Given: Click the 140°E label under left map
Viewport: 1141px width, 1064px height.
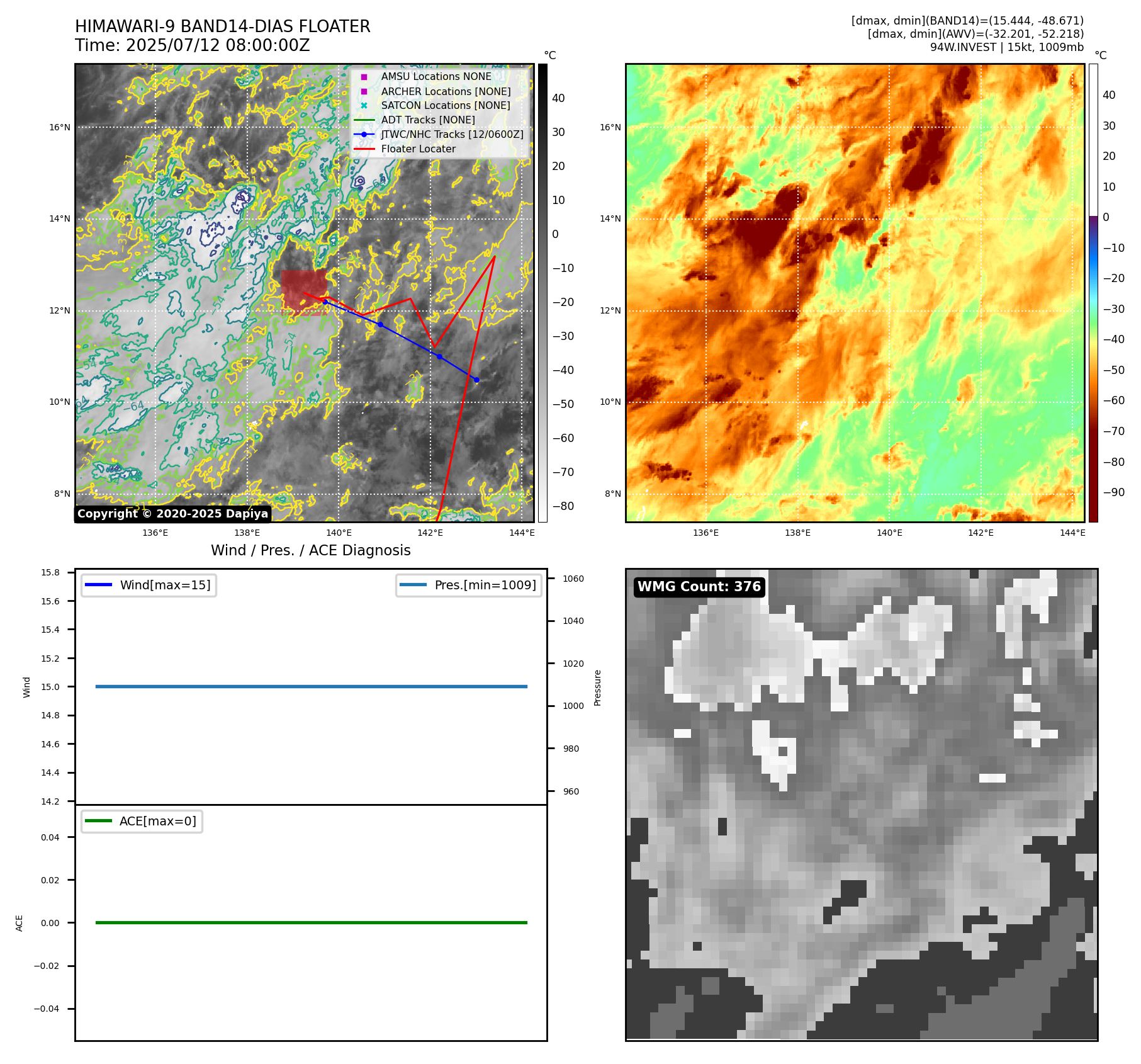Looking at the screenshot, I should coord(339,533).
